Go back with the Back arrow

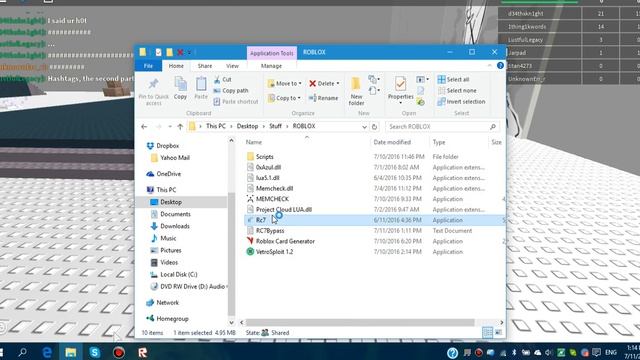(x=144, y=127)
